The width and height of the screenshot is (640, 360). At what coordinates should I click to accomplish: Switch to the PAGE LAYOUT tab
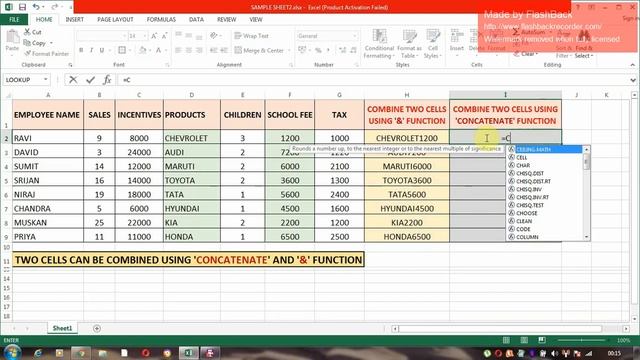point(115,20)
